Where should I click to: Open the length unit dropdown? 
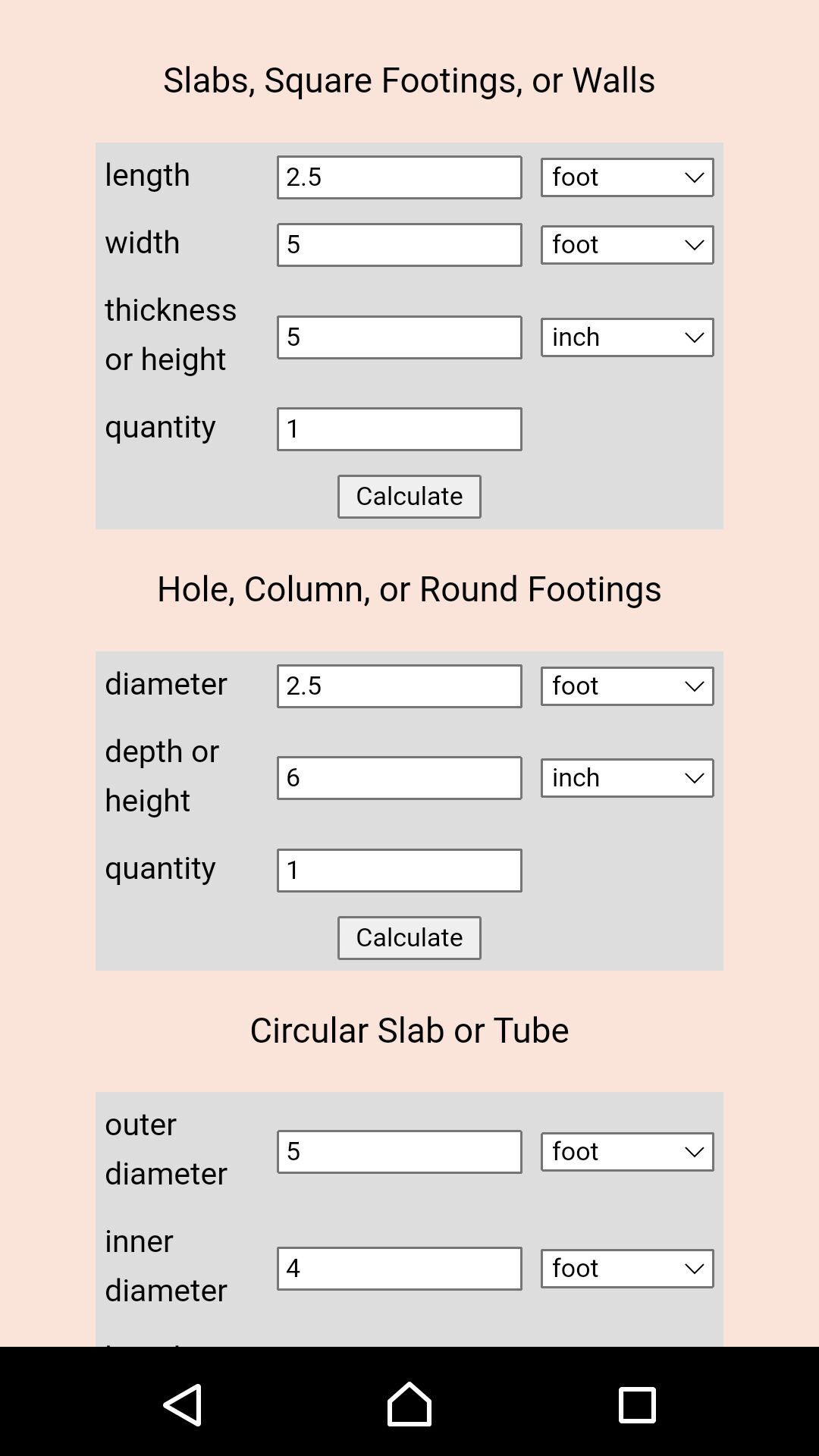627,177
